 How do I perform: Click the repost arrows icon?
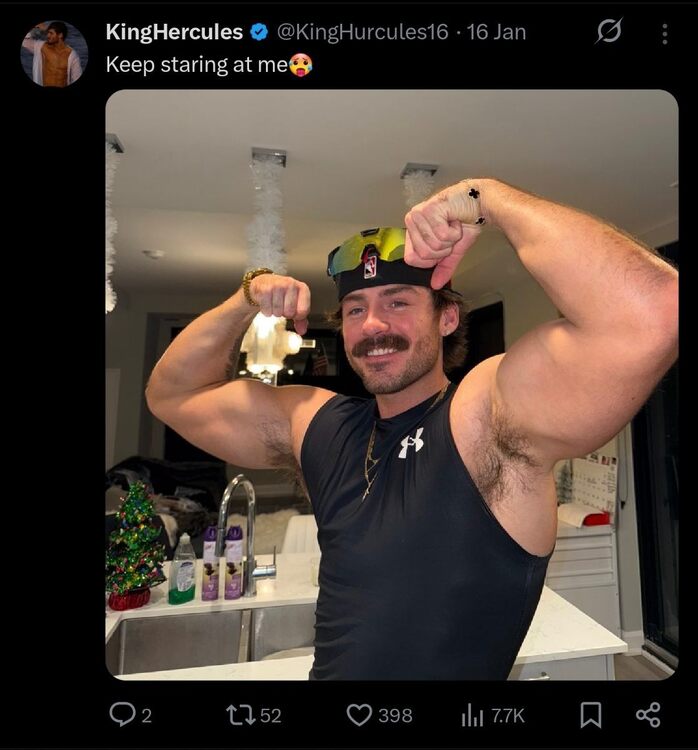pyautogui.click(x=242, y=715)
